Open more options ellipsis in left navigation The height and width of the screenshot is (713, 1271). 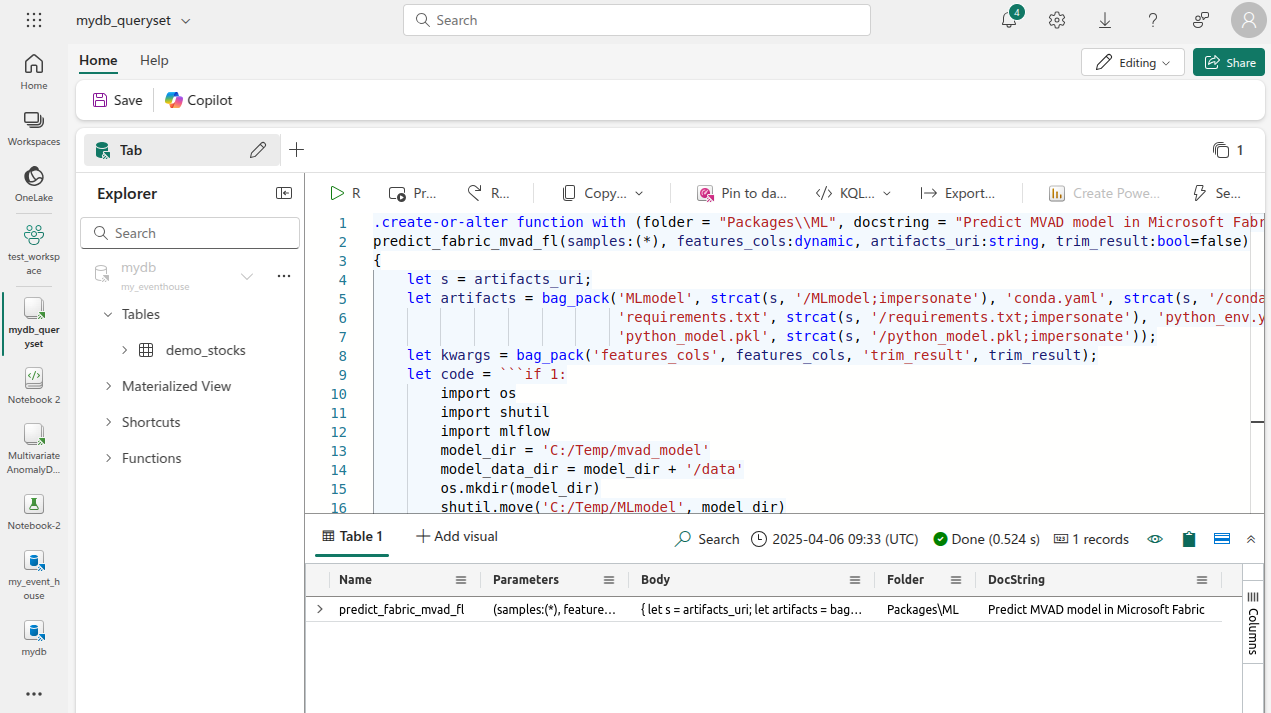pyautogui.click(x=34, y=694)
